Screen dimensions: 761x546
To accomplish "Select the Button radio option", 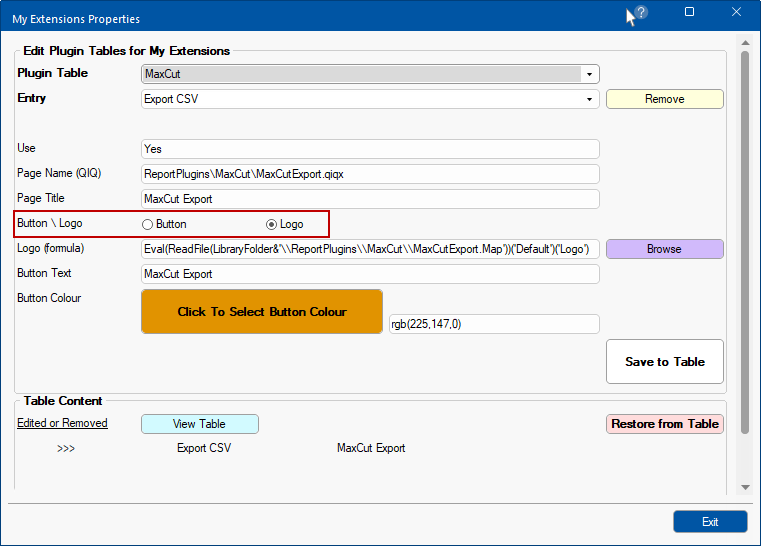I will [148, 224].
